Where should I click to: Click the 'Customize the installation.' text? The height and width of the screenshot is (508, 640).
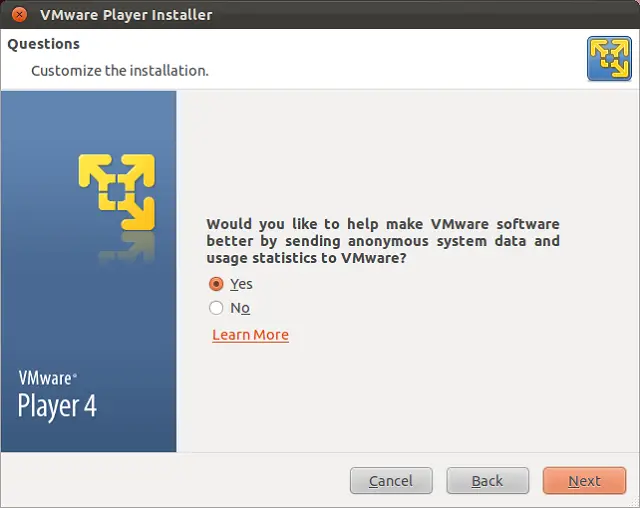(120, 71)
